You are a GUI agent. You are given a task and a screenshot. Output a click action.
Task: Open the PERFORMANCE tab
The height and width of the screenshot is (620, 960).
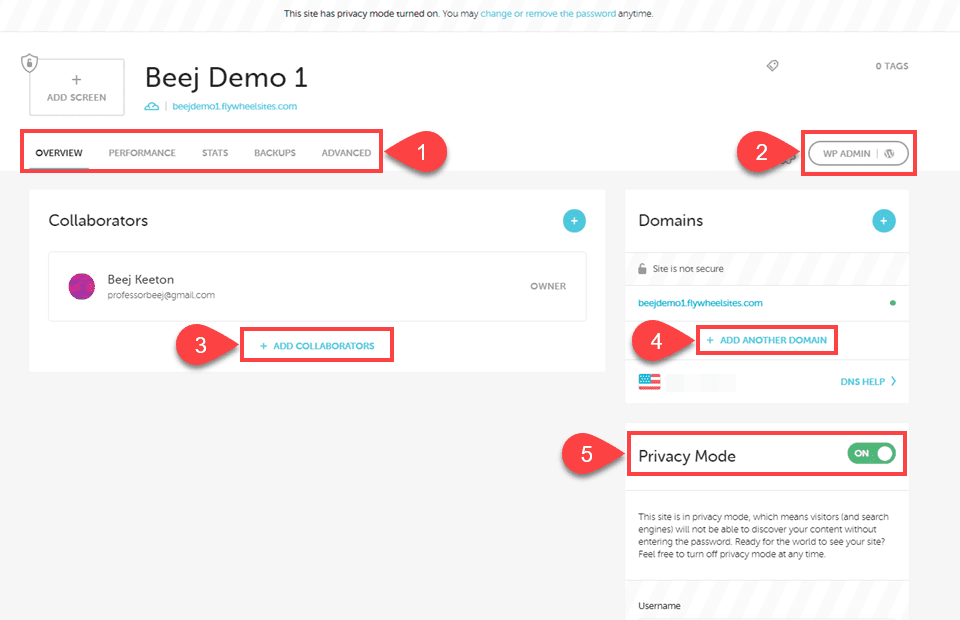click(142, 153)
